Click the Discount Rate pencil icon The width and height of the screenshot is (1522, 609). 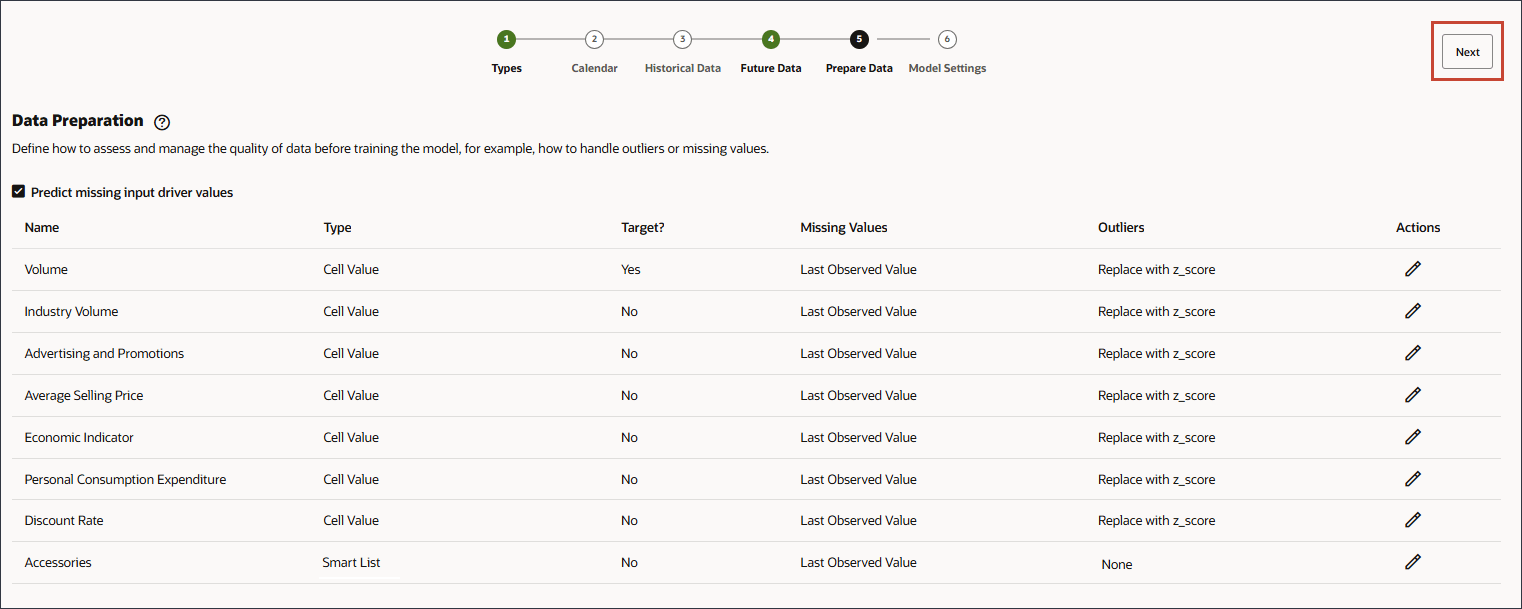pyautogui.click(x=1412, y=520)
